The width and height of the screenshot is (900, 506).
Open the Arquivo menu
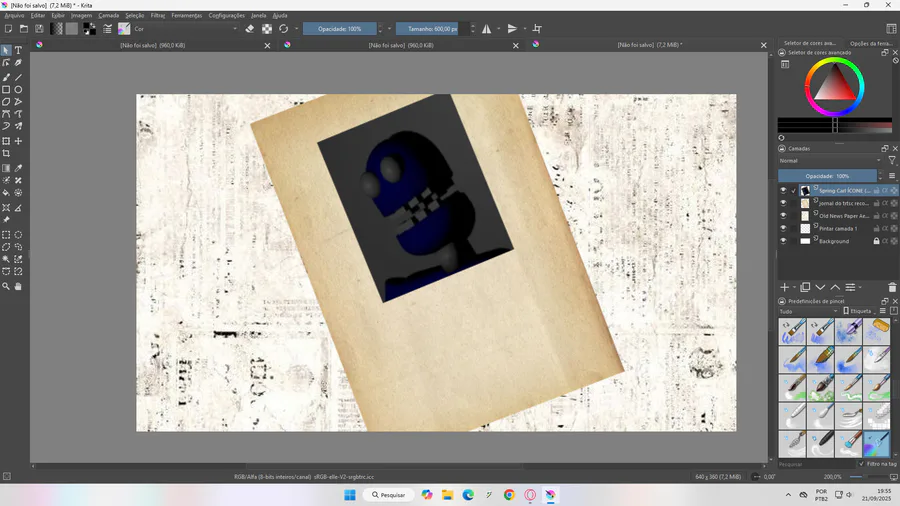coord(14,15)
